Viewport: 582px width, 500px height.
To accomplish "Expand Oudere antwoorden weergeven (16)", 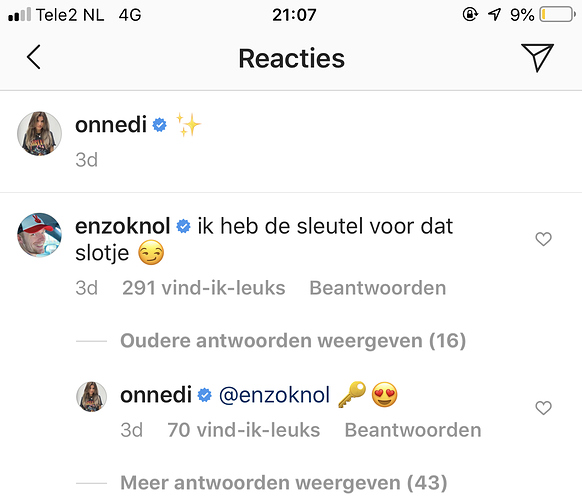I will point(293,340).
